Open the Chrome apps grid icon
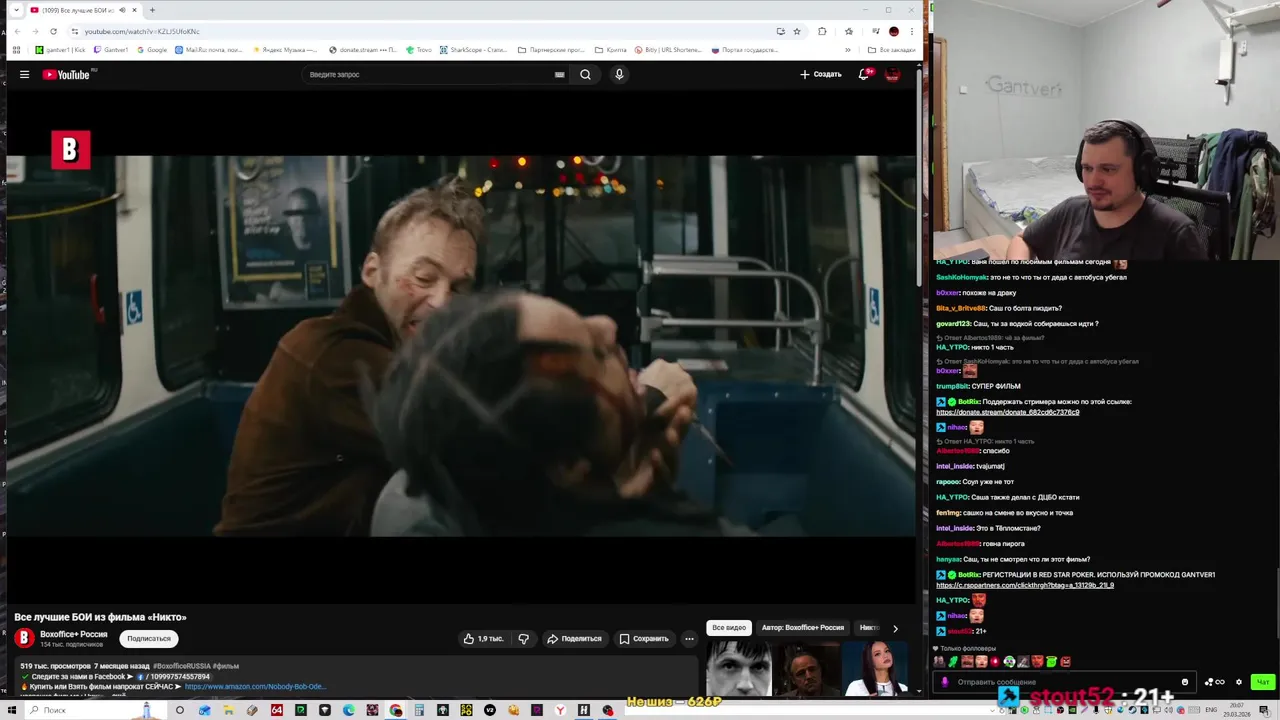1280x720 pixels. (16, 50)
